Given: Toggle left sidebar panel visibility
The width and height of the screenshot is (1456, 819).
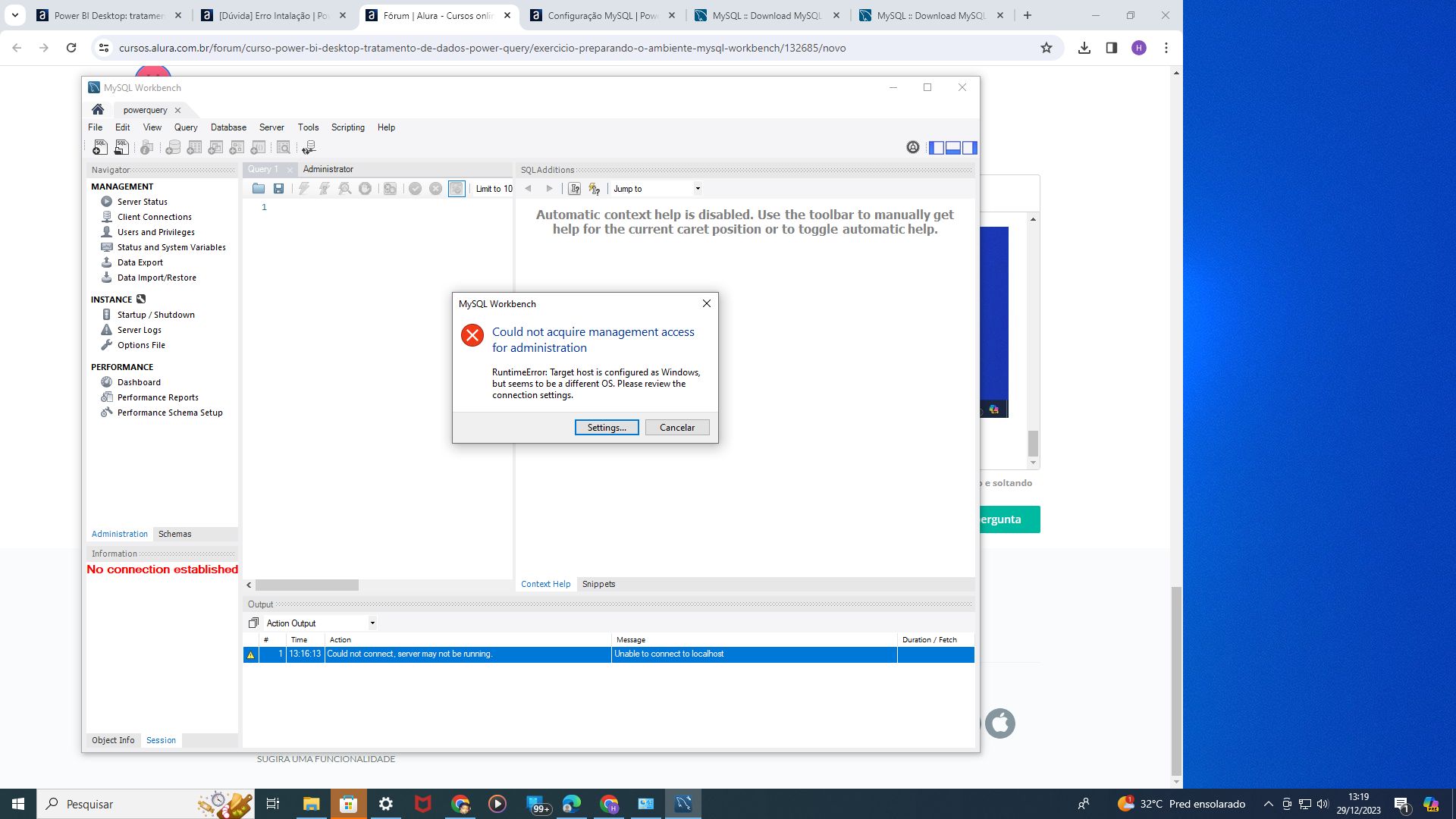Looking at the screenshot, I should [x=937, y=148].
